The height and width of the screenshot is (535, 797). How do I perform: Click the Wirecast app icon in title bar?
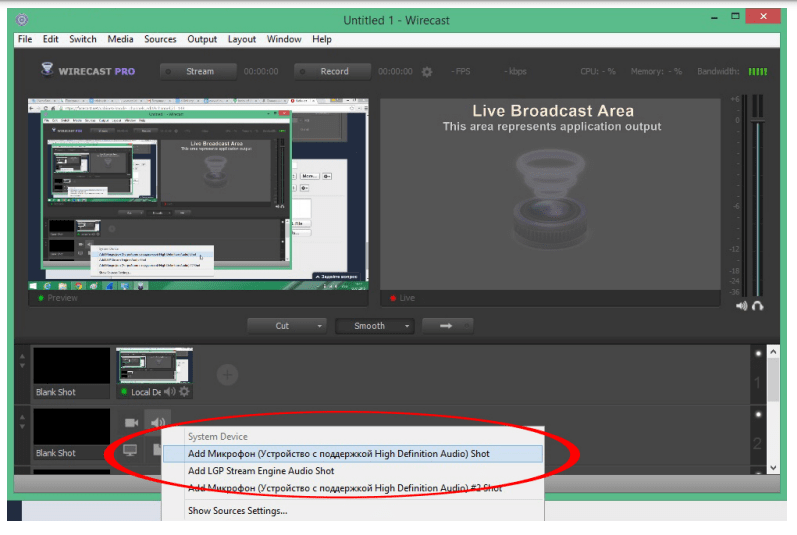click(22, 20)
